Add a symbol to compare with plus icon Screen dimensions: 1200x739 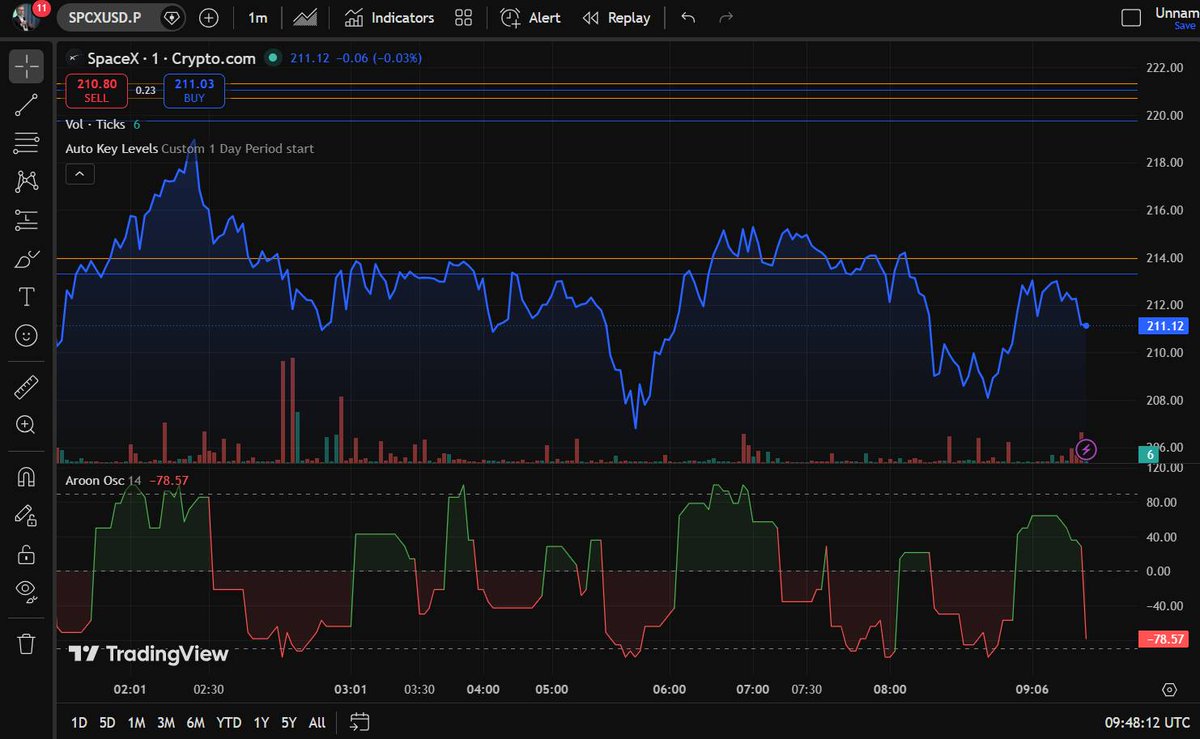pyautogui.click(x=209, y=17)
